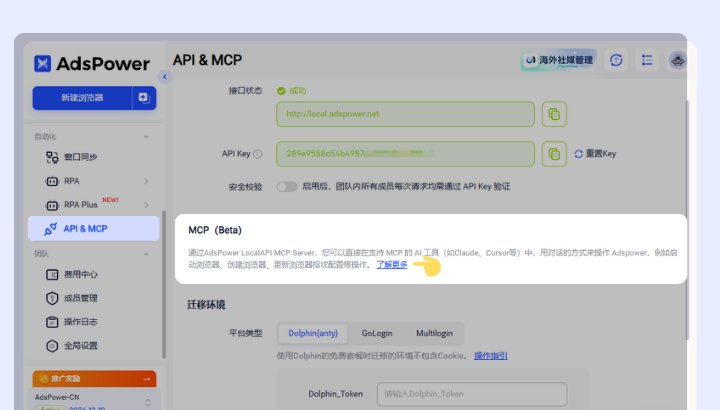Collapse the 团队 section
Image resolution: width=720 pixels, height=410 pixels.
click(x=146, y=254)
